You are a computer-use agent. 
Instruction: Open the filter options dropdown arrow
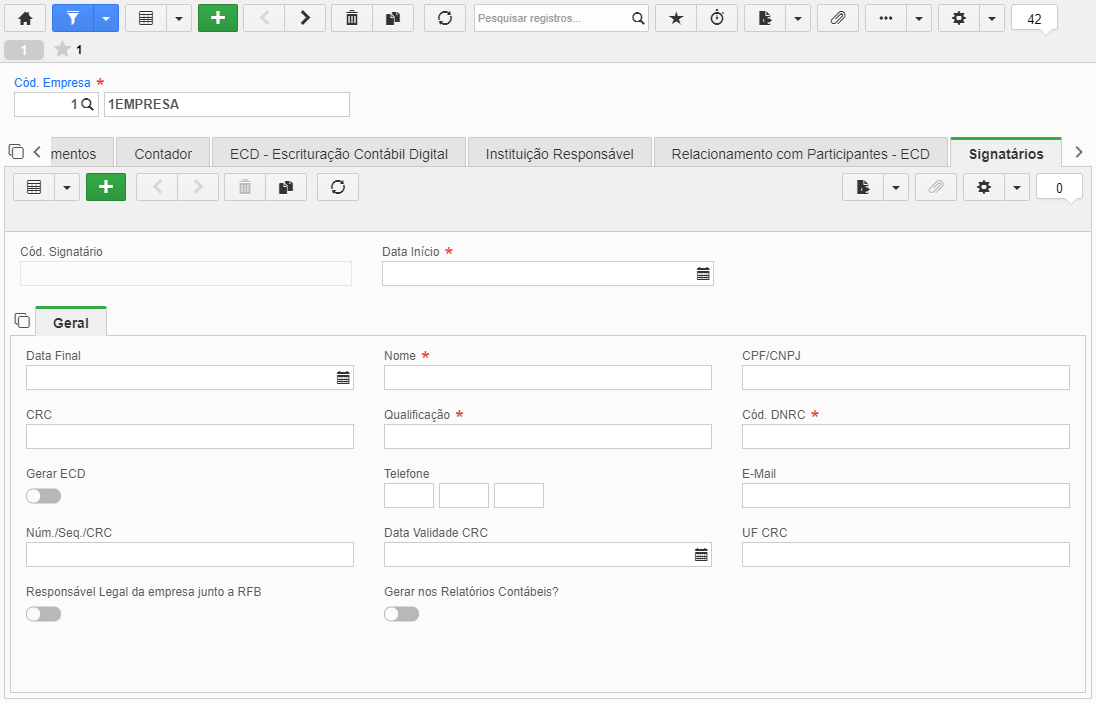(106, 18)
